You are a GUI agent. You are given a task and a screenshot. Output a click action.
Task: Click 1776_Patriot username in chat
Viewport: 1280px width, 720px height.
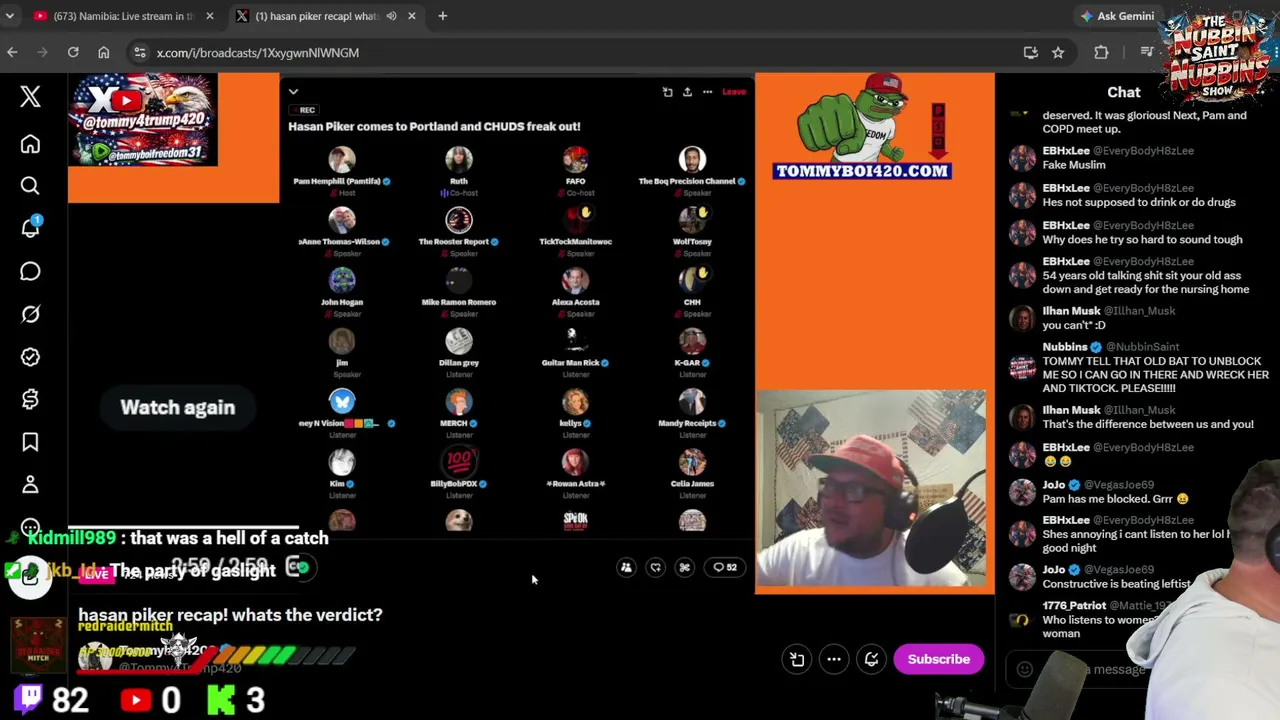point(1074,606)
